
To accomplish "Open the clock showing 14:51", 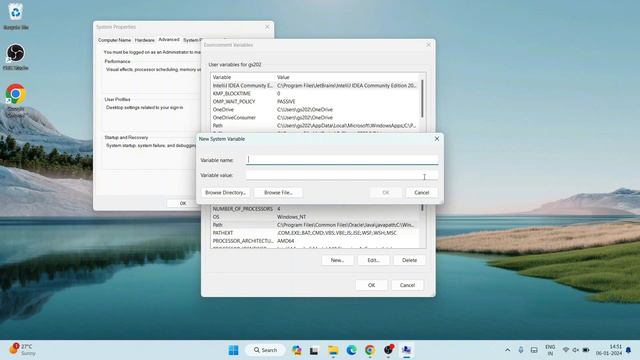I will (x=609, y=350).
